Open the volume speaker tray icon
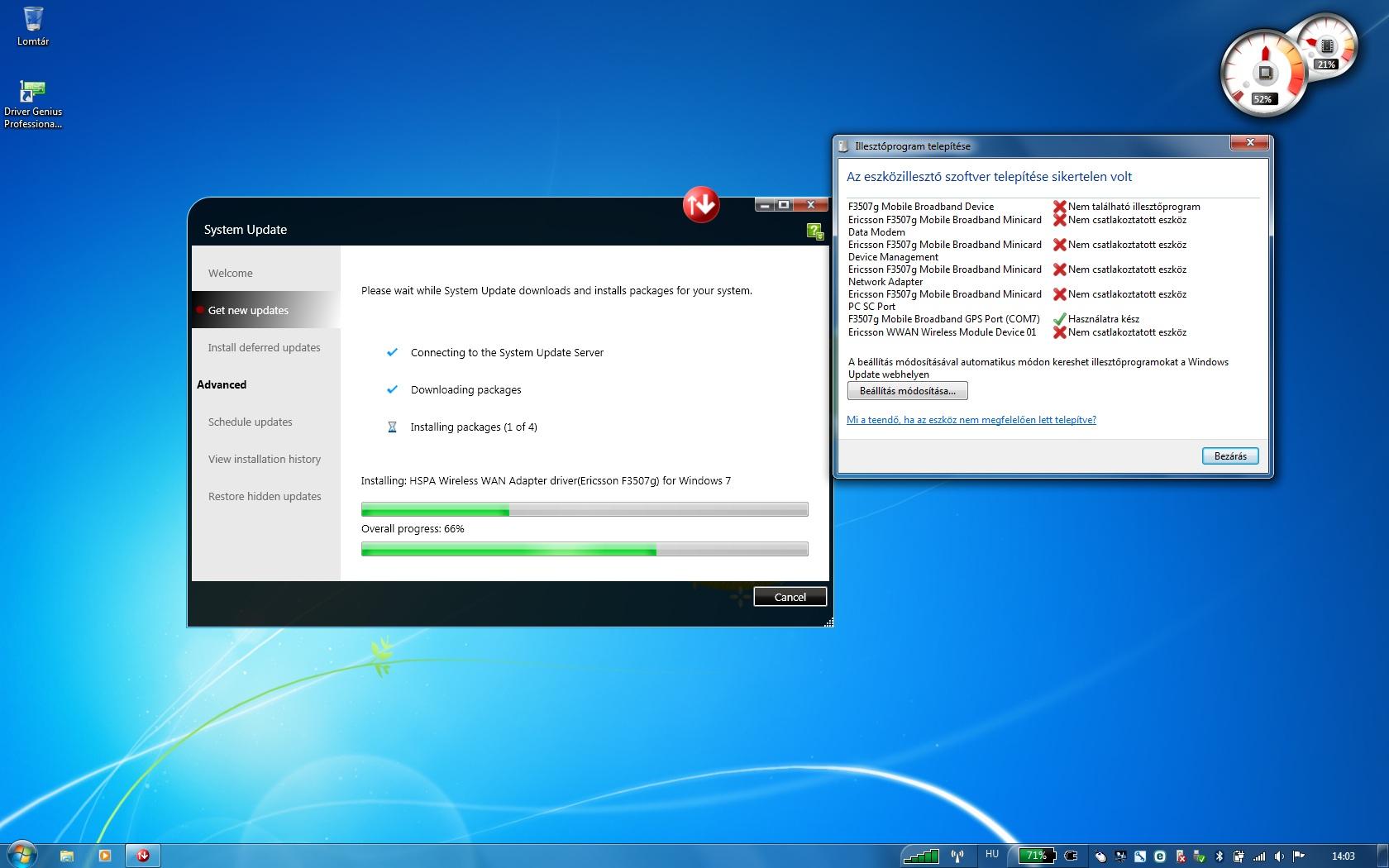 click(1279, 856)
